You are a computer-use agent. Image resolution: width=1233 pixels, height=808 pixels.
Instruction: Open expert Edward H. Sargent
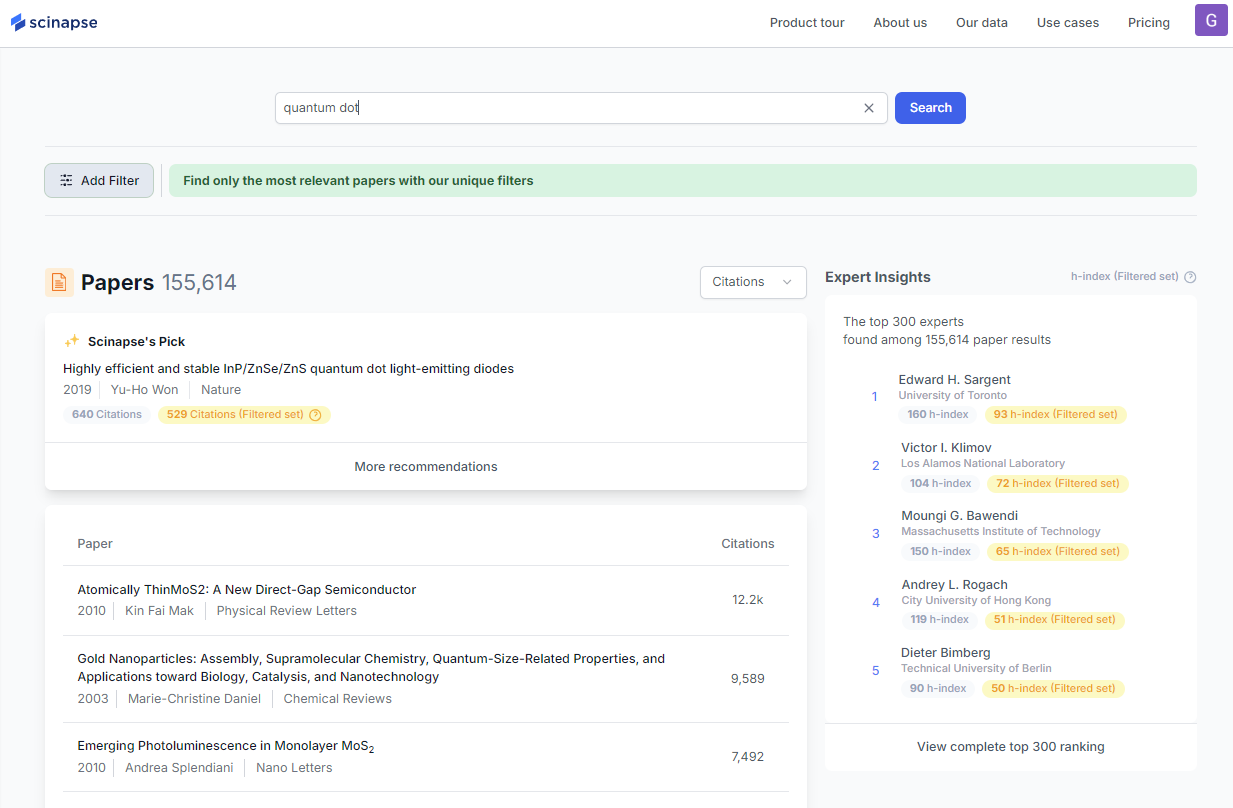(954, 379)
